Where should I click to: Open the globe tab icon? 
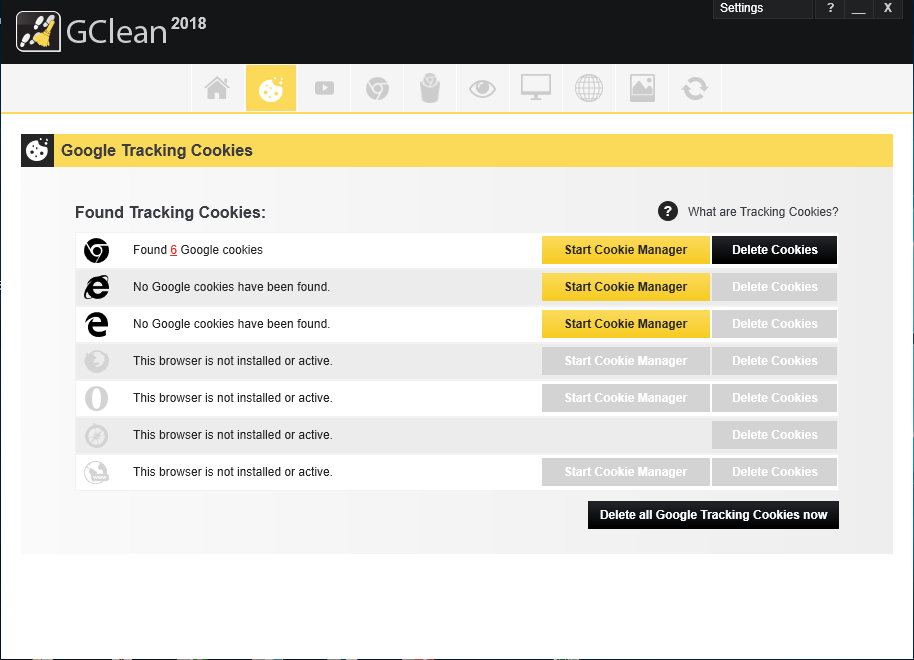(589, 89)
